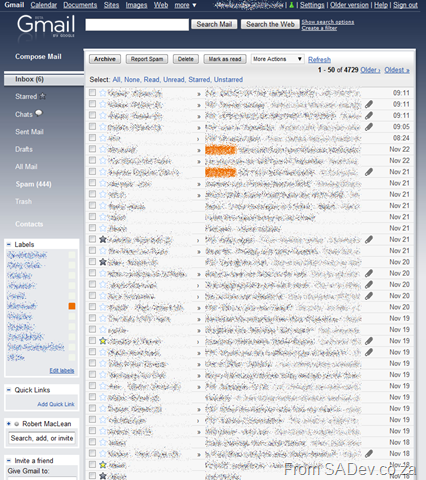Click Edit labels link
The height and width of the screenshot is (480, 426).
pos(62,371)
